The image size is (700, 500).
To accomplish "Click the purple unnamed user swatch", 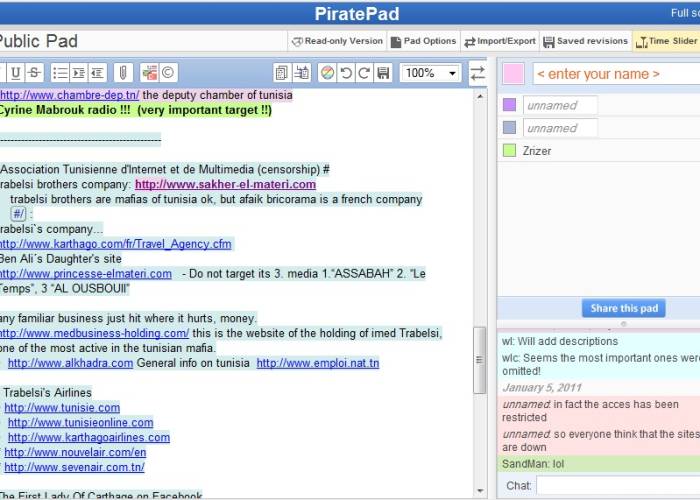I will click(509, 105).
